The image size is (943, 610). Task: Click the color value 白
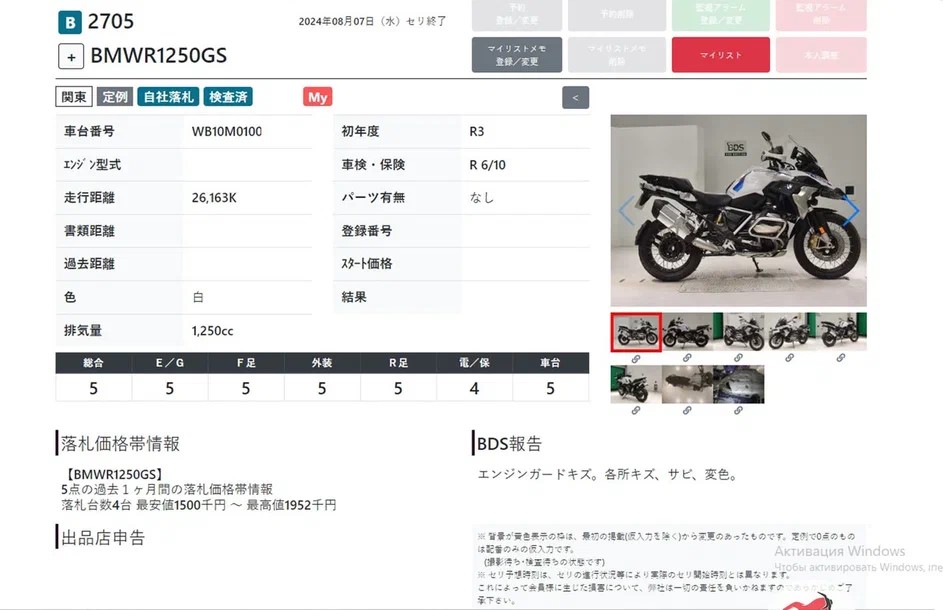[x=198, y=297]
